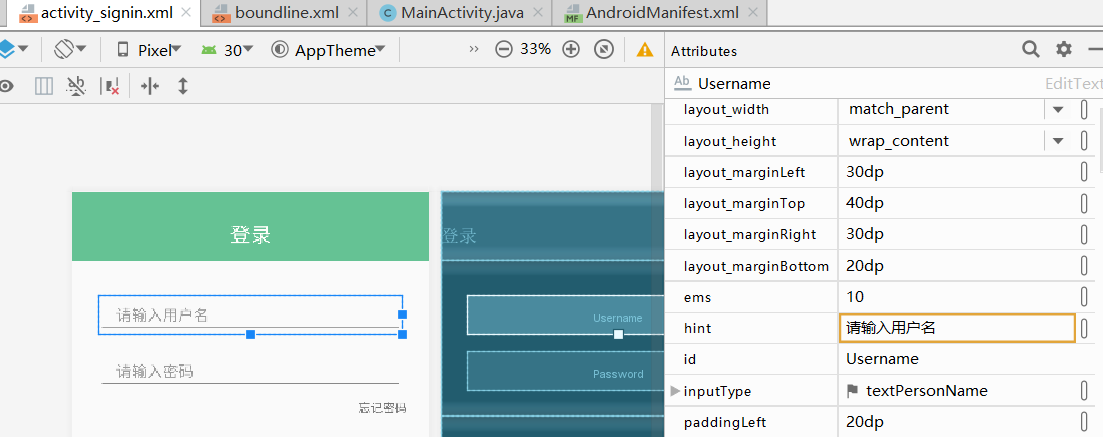Minimize the Attributes panel
This screenshot has height=437, width=1103.
point(1095,49)
